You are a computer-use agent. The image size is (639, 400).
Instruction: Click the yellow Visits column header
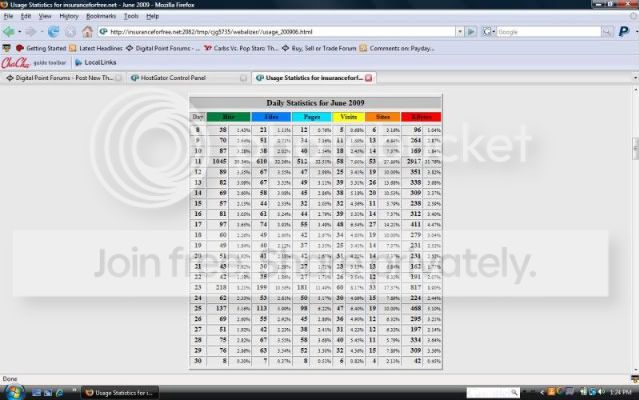click(348, 117)
